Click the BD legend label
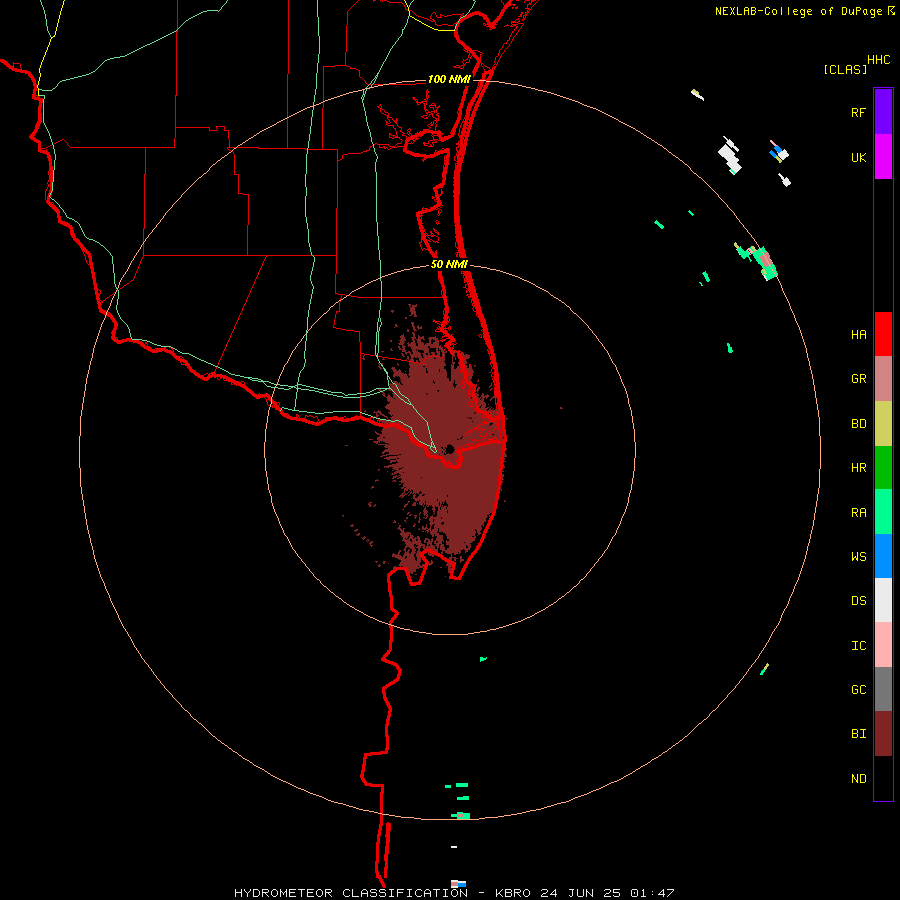The height and width of the screenshot is (900, 900). [x=858, y=424]
